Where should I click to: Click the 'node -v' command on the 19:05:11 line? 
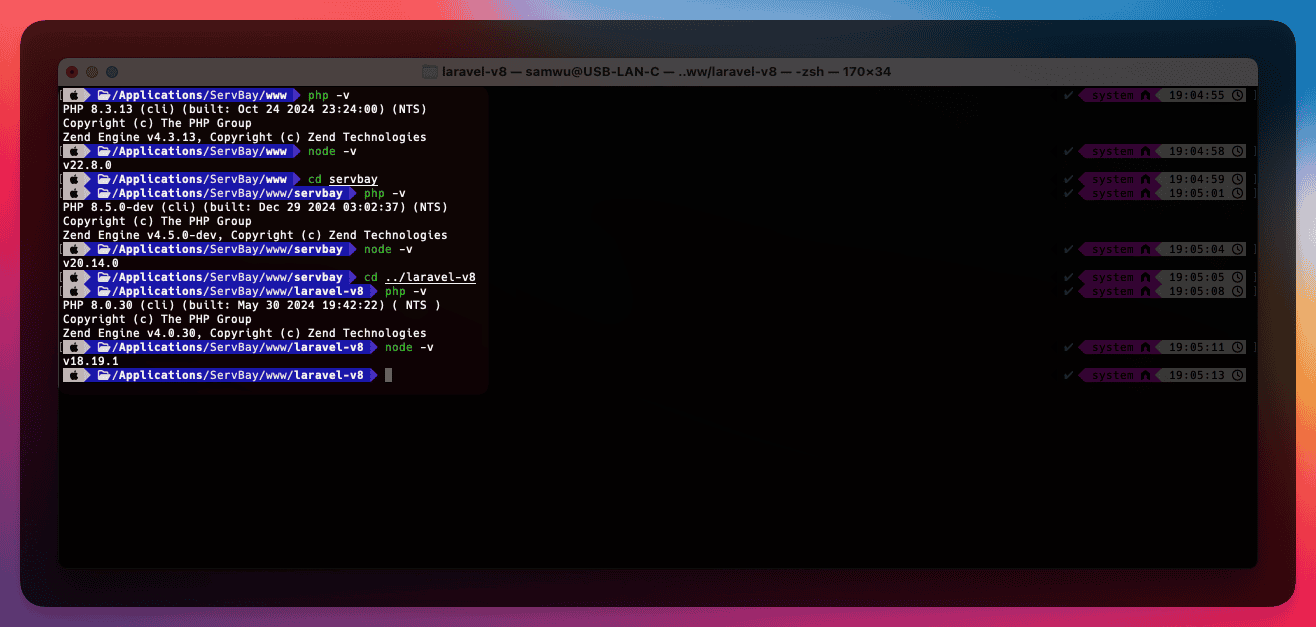pyautogui.click(x=410, y=347)
